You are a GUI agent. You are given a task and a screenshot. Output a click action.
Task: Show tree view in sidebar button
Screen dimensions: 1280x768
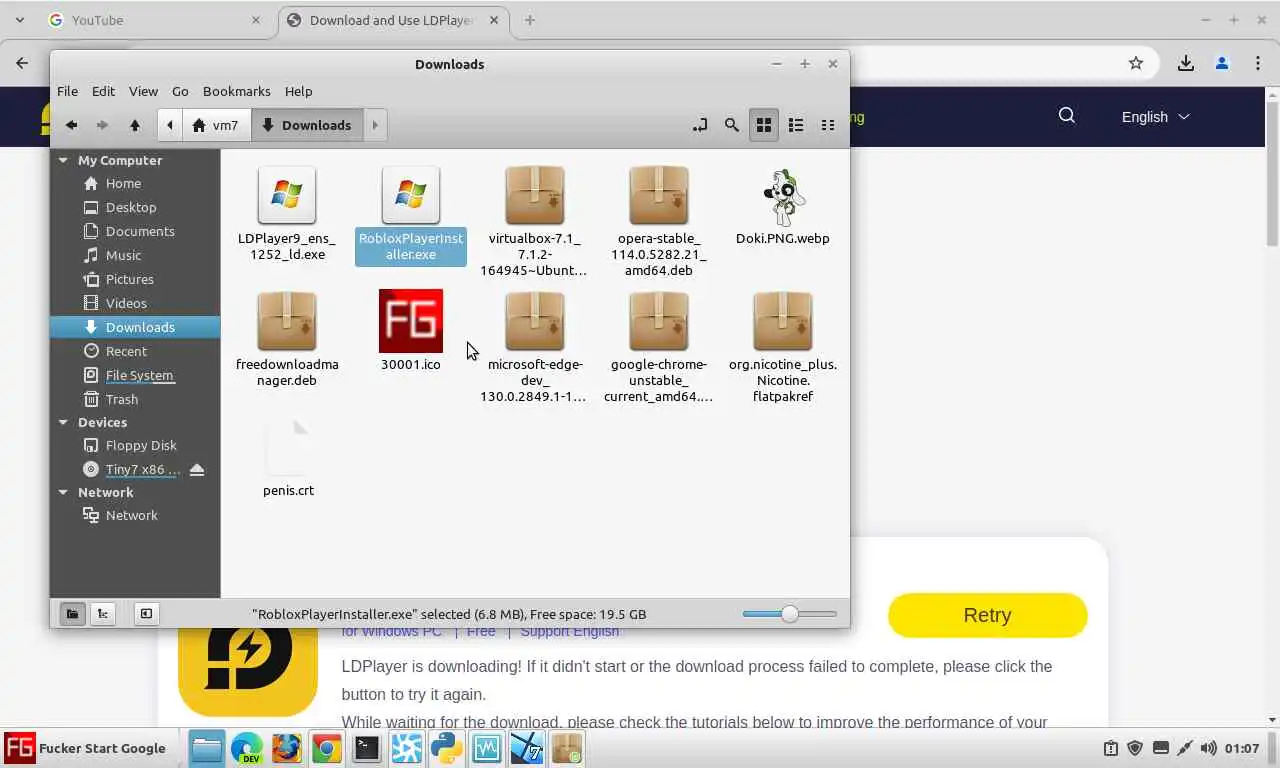click(103, 614)
